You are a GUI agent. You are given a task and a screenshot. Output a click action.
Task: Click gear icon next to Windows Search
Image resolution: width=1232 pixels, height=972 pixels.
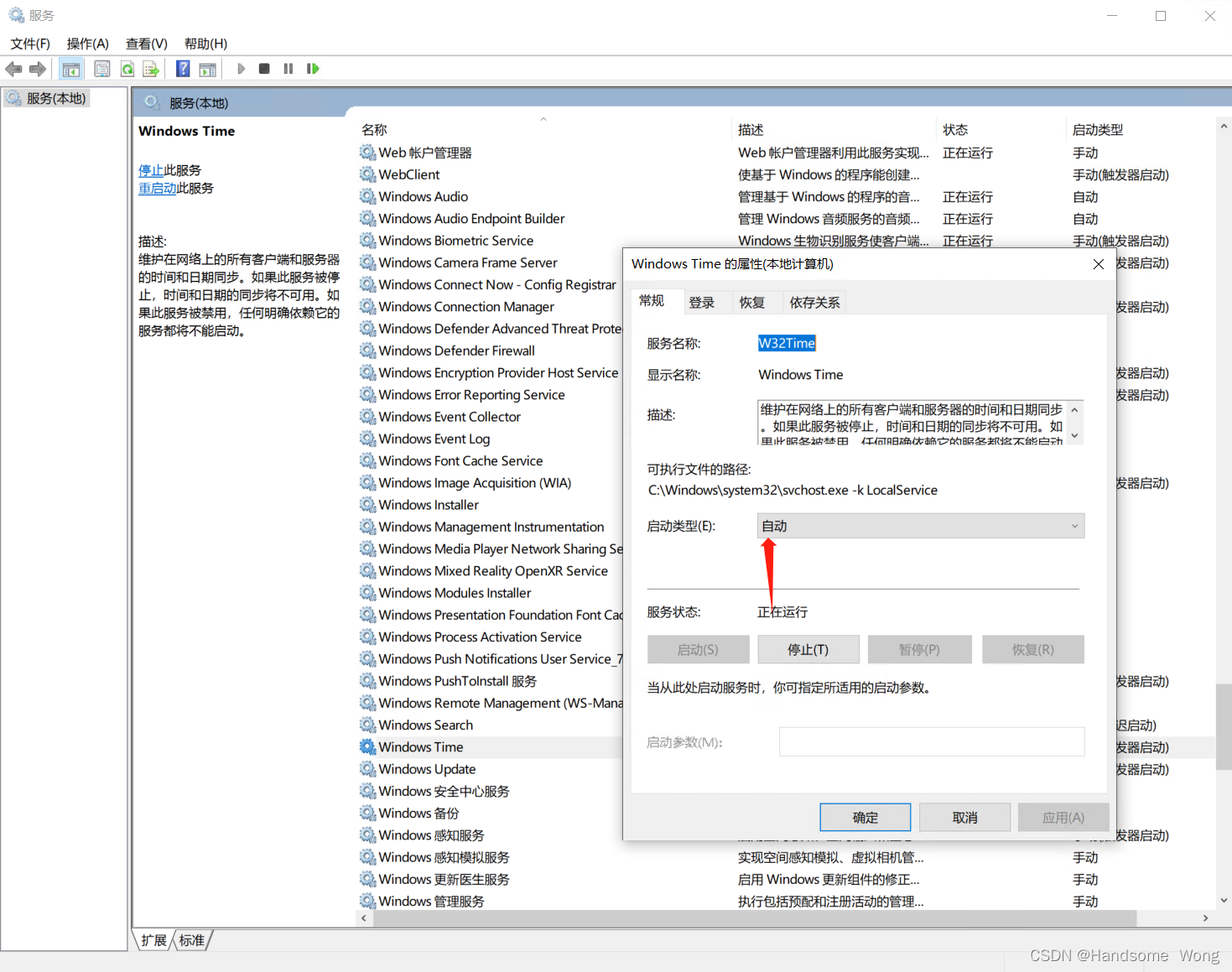(x=367, y=725)
